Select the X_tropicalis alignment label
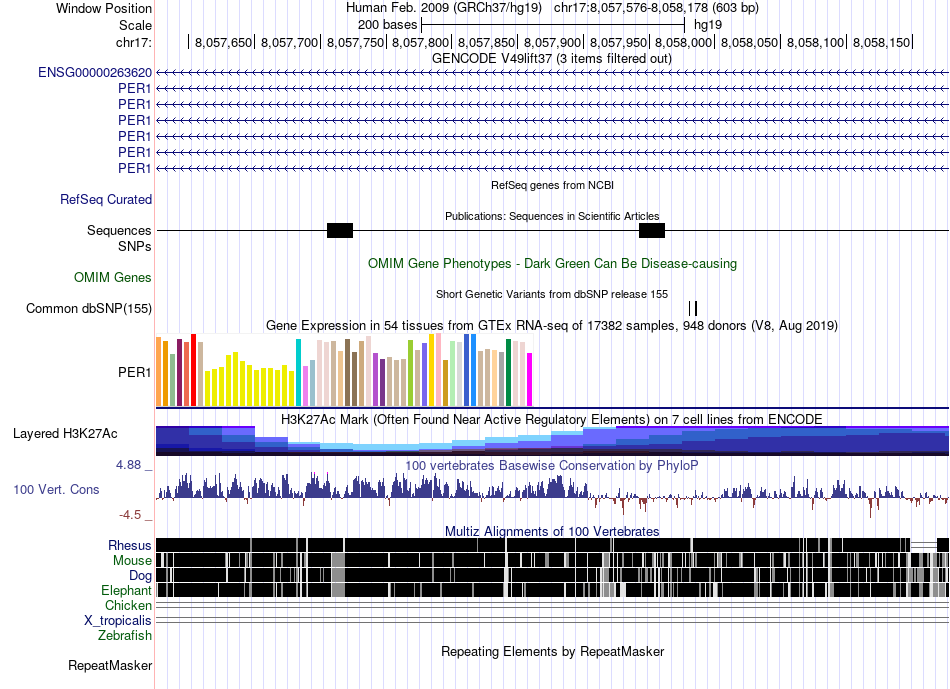Image resolution: width=950 pixels, height=689 pixels. pos(118,621)
